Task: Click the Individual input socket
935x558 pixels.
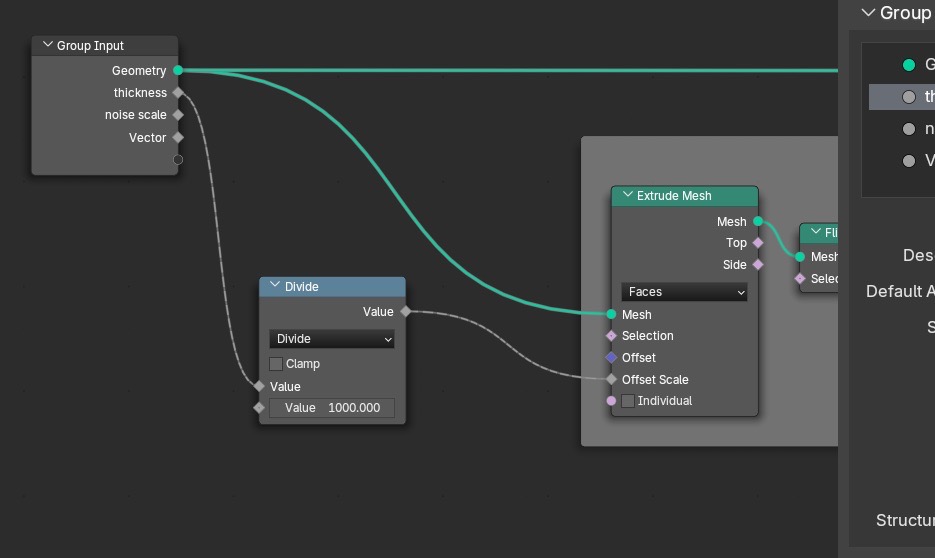Action: pyautogui.click(x=611, y=401)
